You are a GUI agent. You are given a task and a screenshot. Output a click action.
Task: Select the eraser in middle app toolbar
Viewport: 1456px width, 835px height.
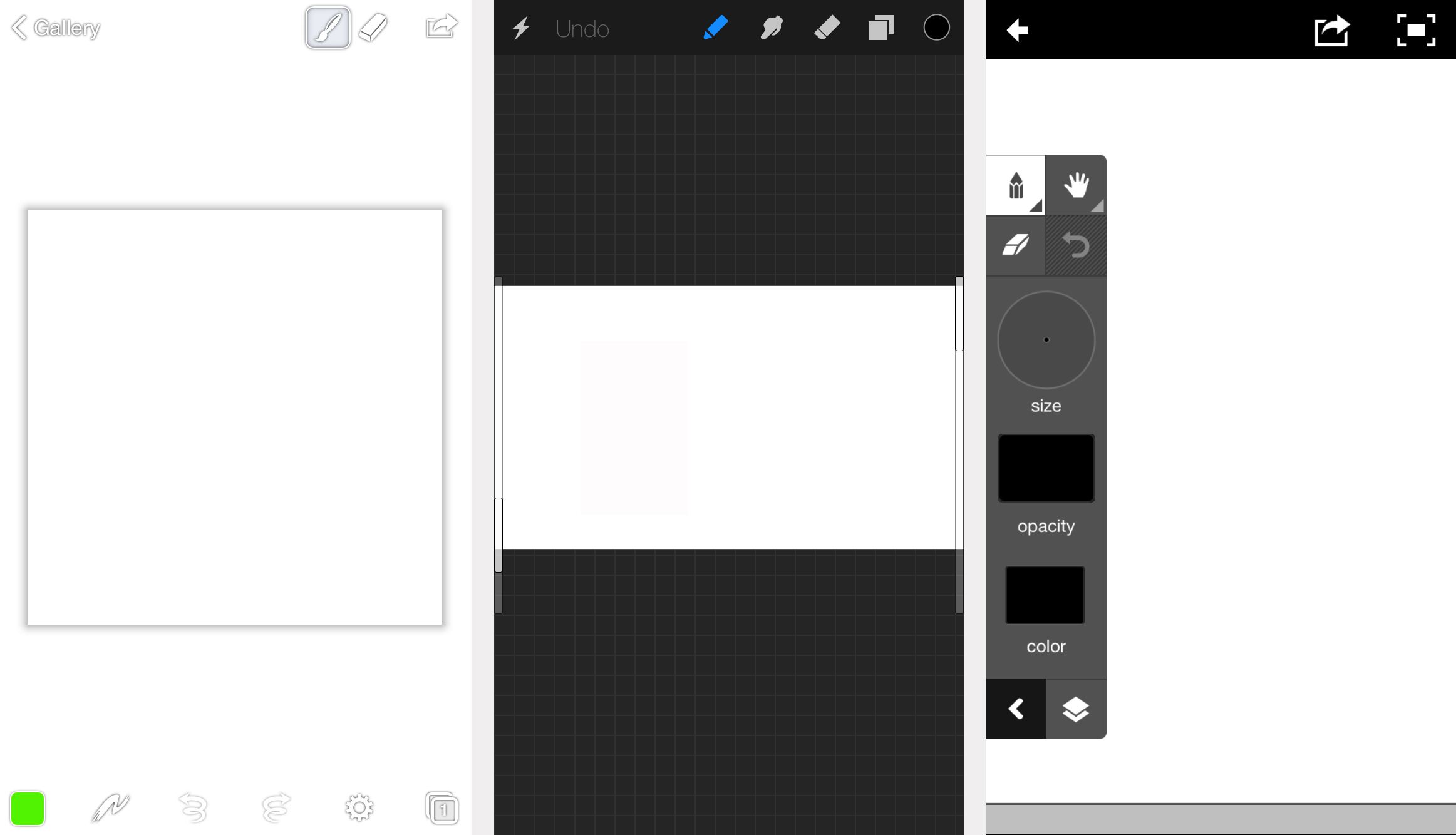(827, 28)
